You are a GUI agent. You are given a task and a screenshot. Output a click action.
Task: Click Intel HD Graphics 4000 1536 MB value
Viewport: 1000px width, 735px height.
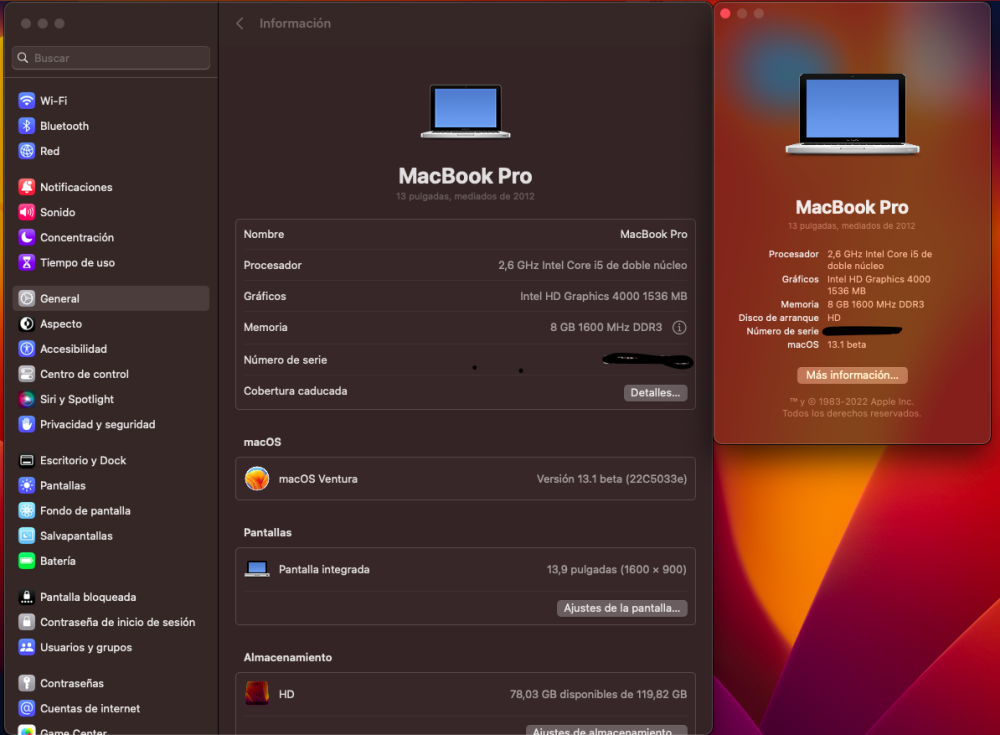[x=603, y=296]
